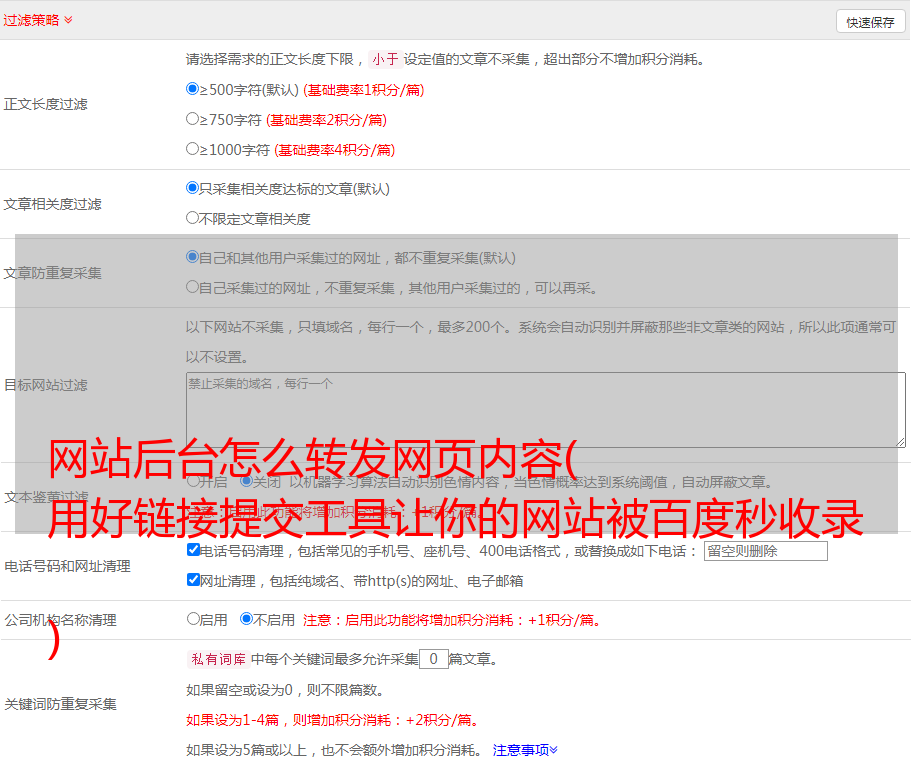Enable 文本鉴黄过滤 with the 开启 radio
The height and width of the screenshot is (768, 912).
click(x=193, y=481)
